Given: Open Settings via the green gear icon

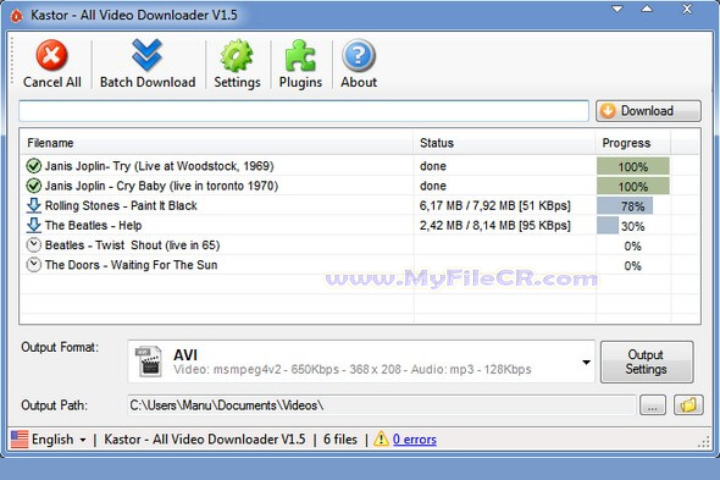Looking at the screenshot, I should [236, 56].
